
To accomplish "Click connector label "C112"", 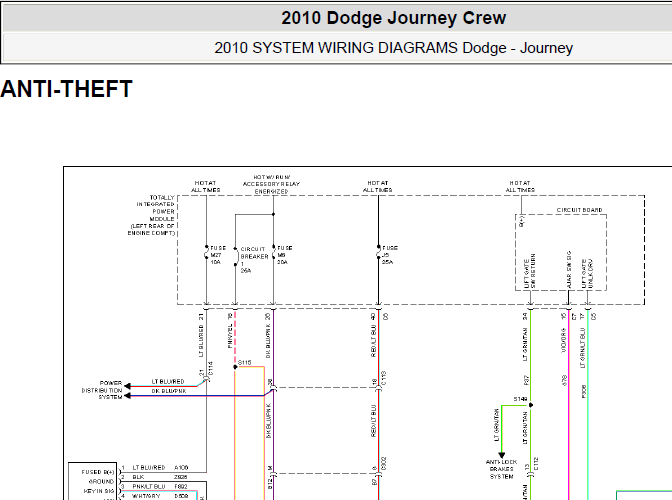I will point(536,464).
